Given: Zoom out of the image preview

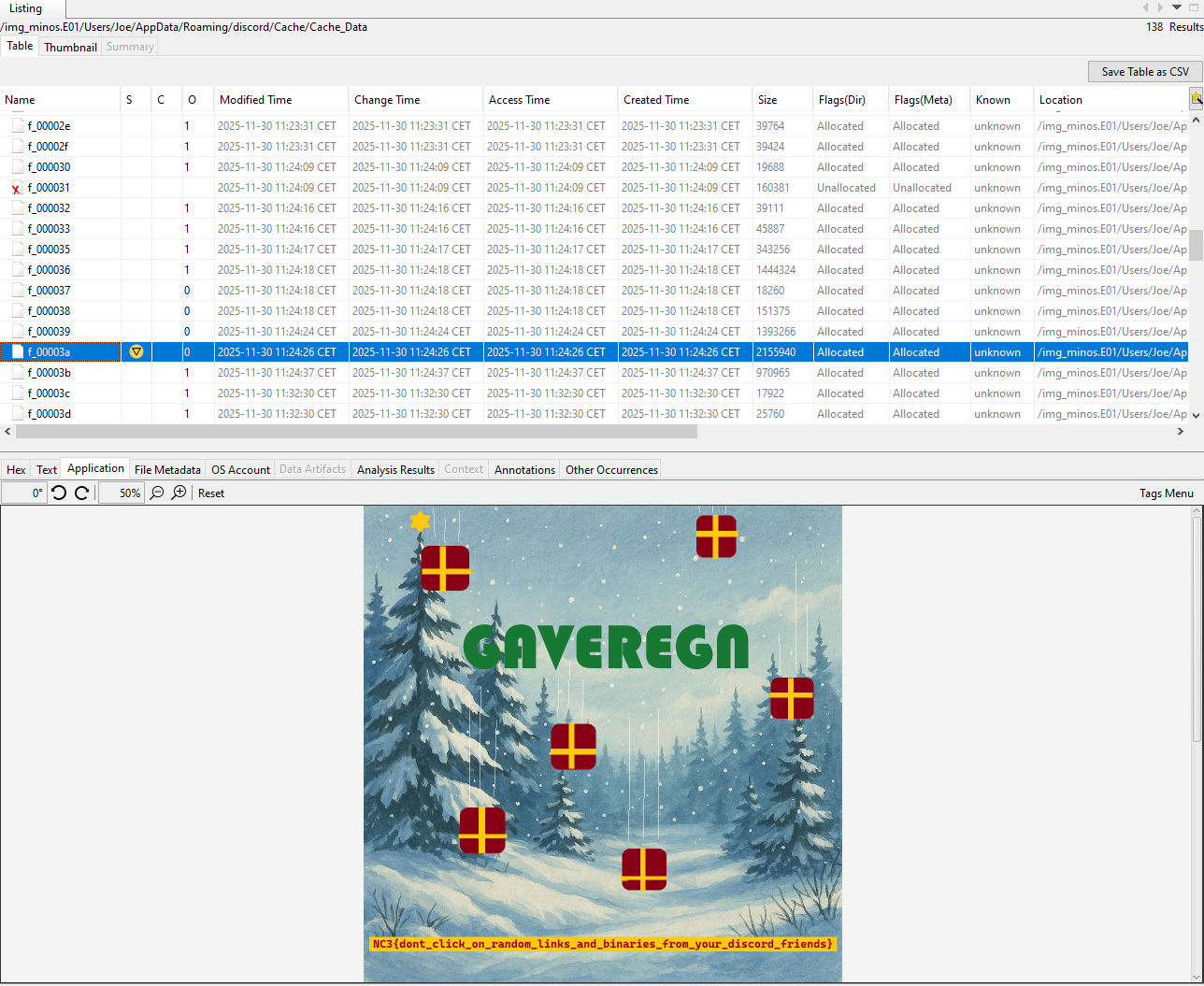Looking at the screenshot, I should (157, 493).
